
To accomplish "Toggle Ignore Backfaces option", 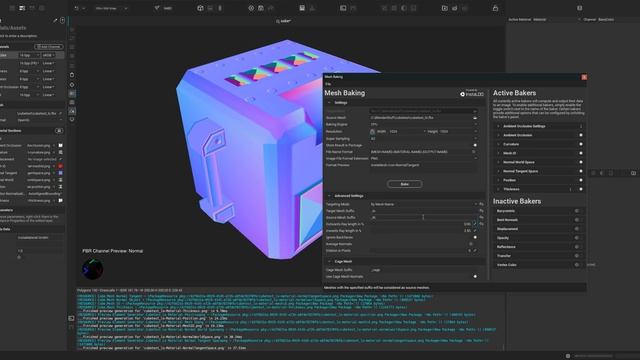I will coord(475,237).
